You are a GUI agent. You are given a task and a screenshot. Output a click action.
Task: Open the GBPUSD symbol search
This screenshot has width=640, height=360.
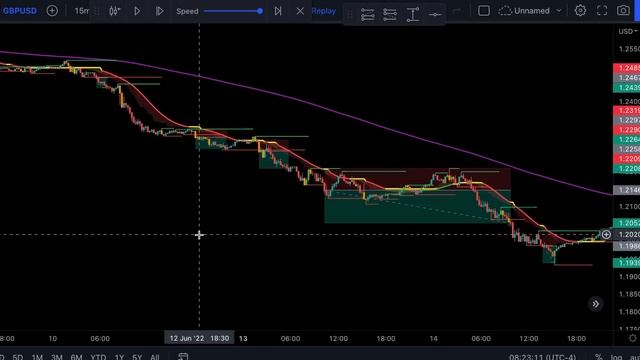(x=19, y=11)
